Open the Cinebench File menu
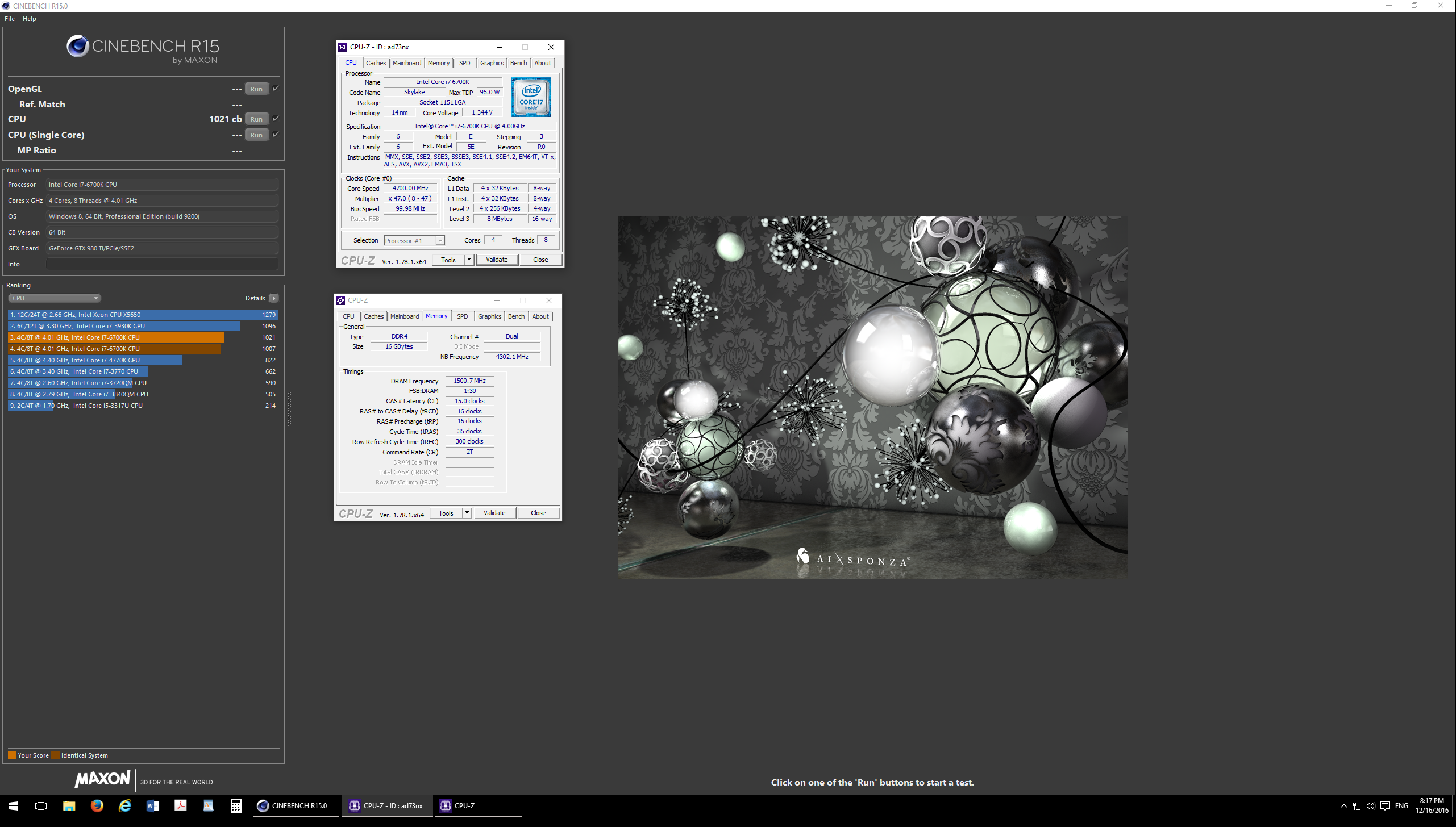Image resolution: width=1456 pixels, height=827 pixels. coord(10,19)
